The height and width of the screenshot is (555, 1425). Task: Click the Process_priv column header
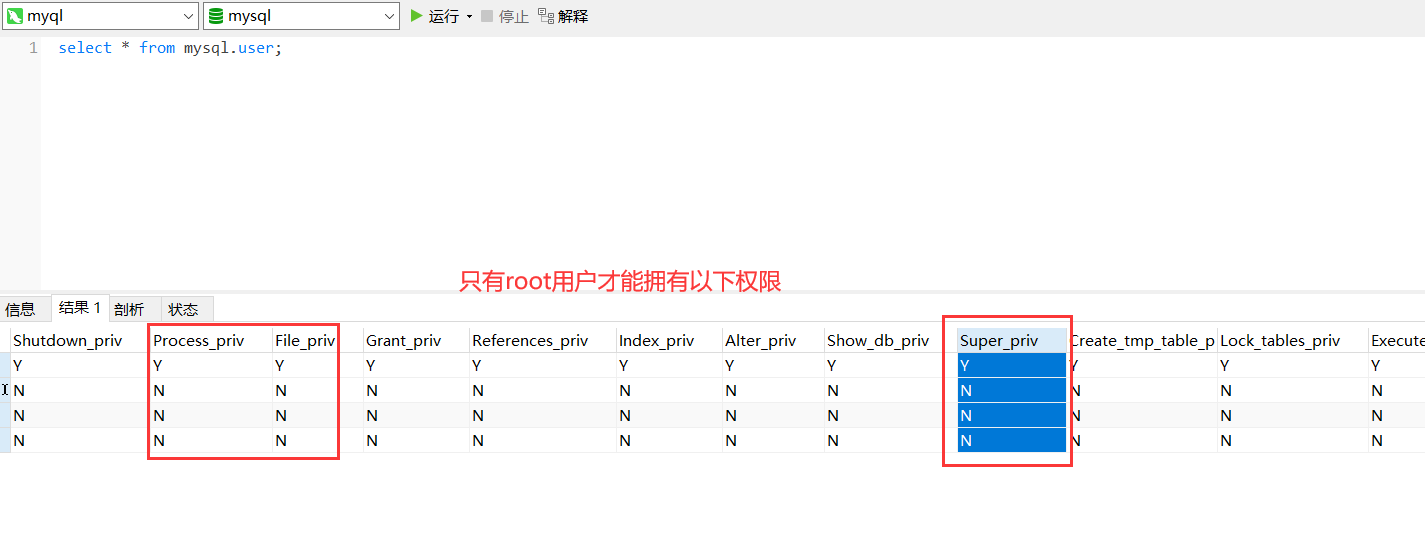(198, 341)
